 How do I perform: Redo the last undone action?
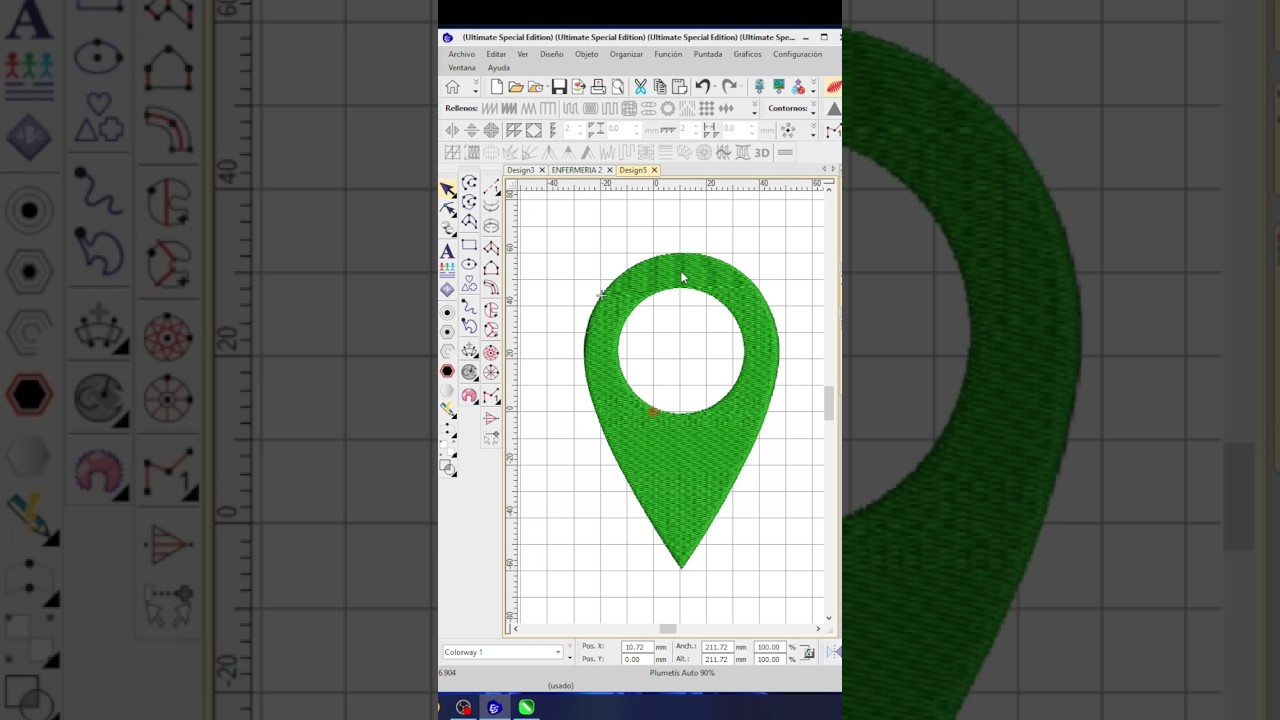[729, 87]
